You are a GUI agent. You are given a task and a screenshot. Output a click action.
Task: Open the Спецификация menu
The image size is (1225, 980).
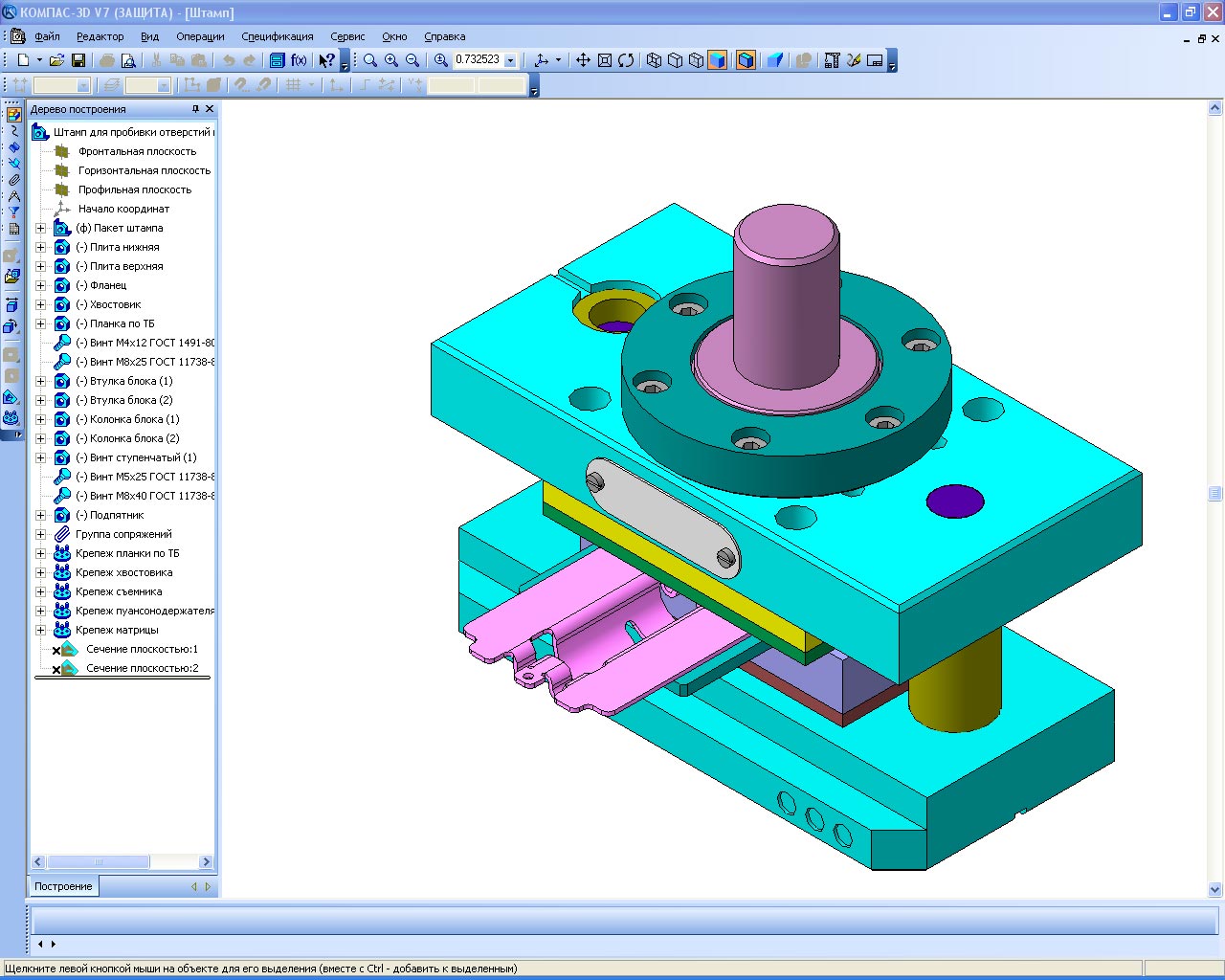(278, 36)
